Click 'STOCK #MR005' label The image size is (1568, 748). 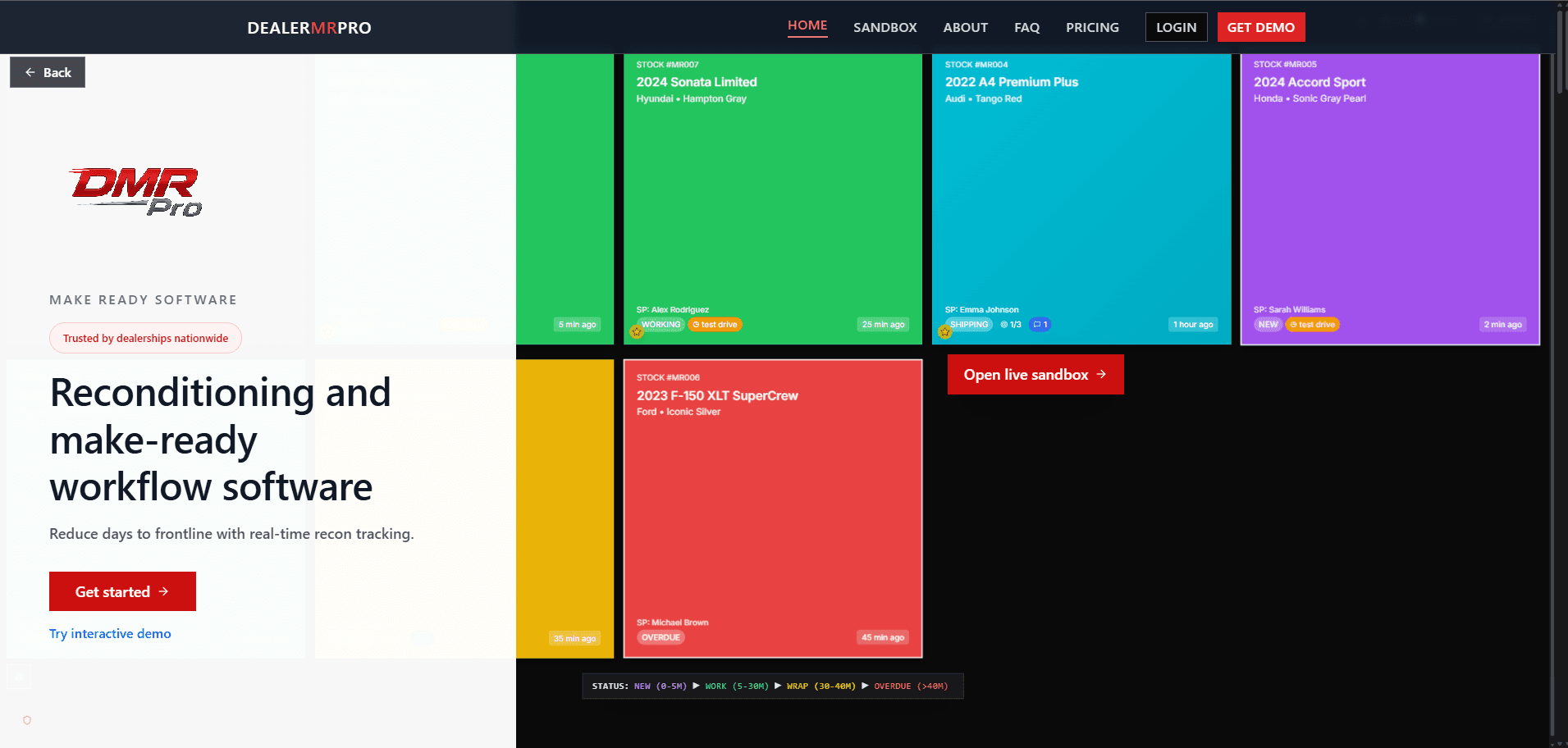tap(1285, 64)
